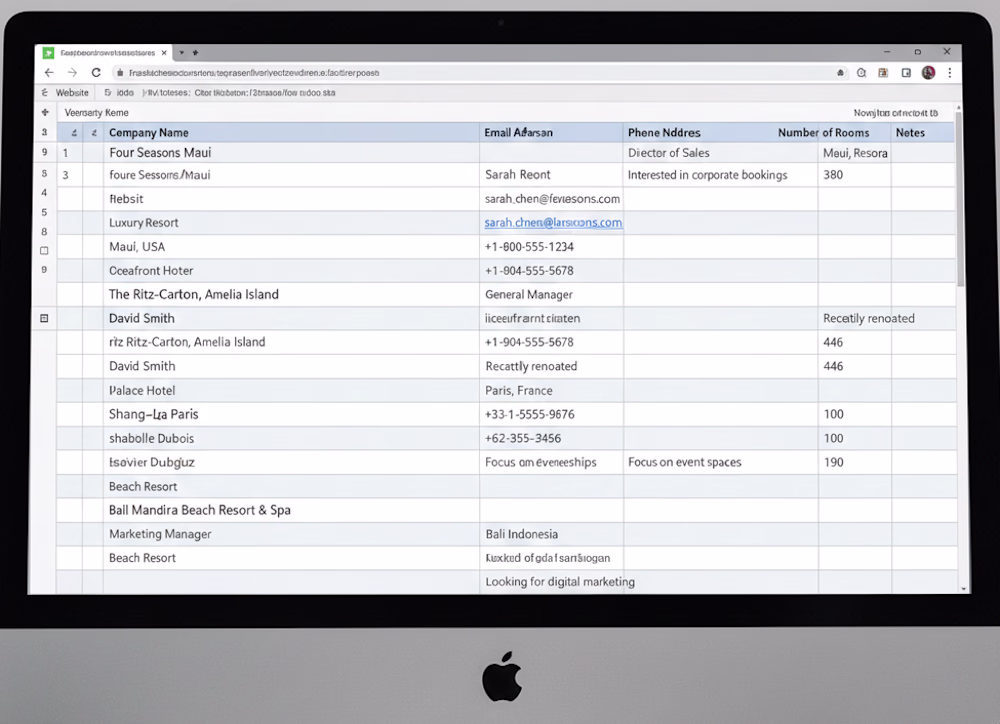Screen dimensions: 1000x724
Task: Go back with the browser back arrow
Action: [49, 73]
